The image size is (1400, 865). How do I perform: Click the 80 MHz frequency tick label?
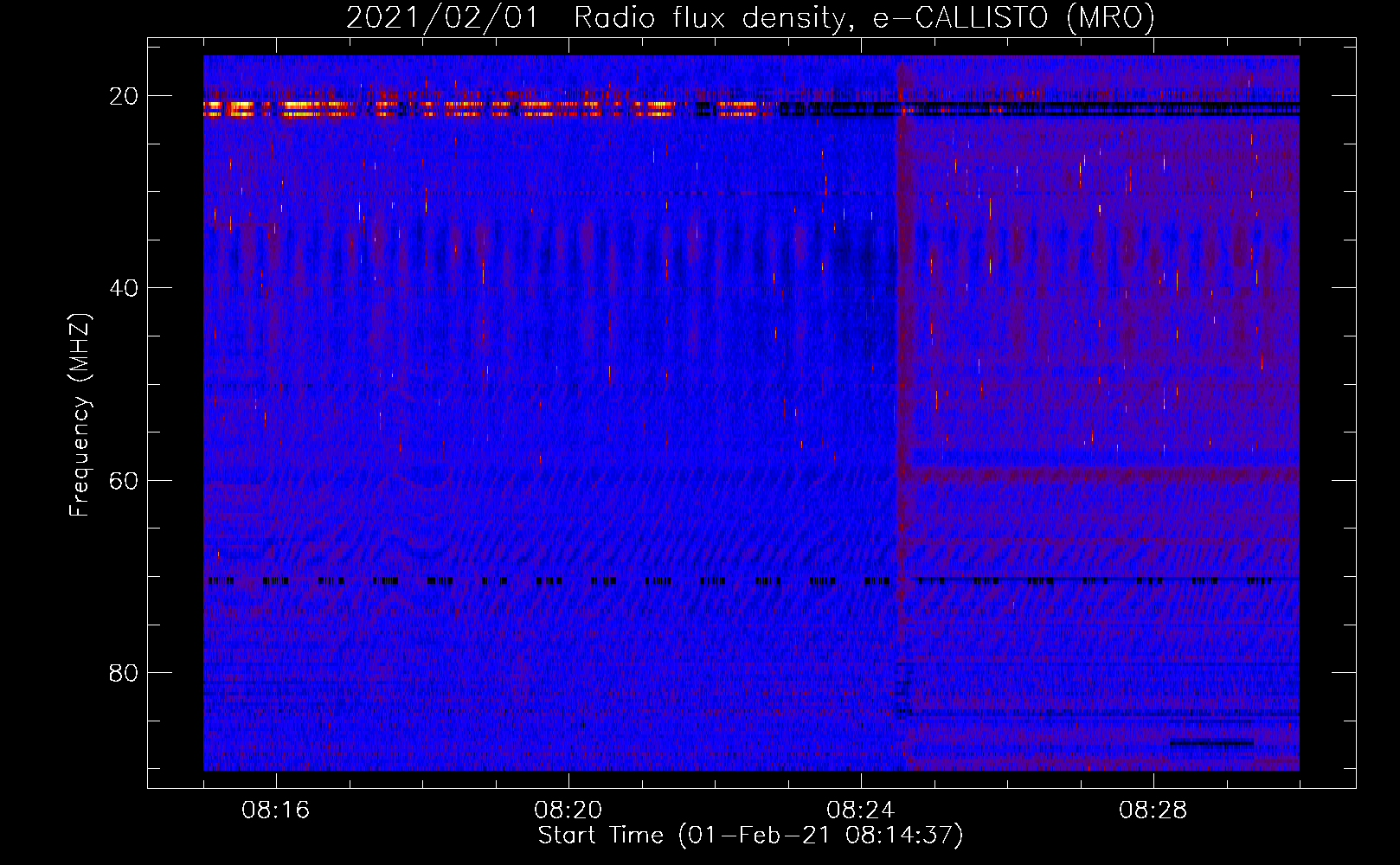coord(124,672)
